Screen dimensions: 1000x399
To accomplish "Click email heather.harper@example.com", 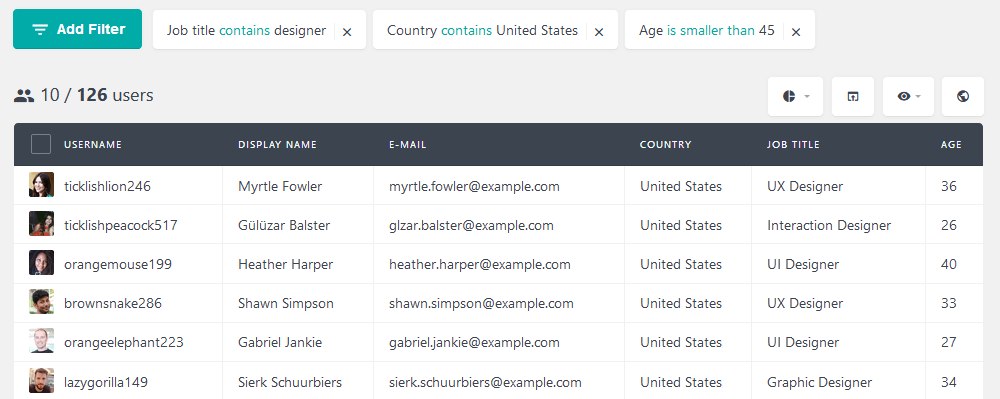I will [480, 264].
